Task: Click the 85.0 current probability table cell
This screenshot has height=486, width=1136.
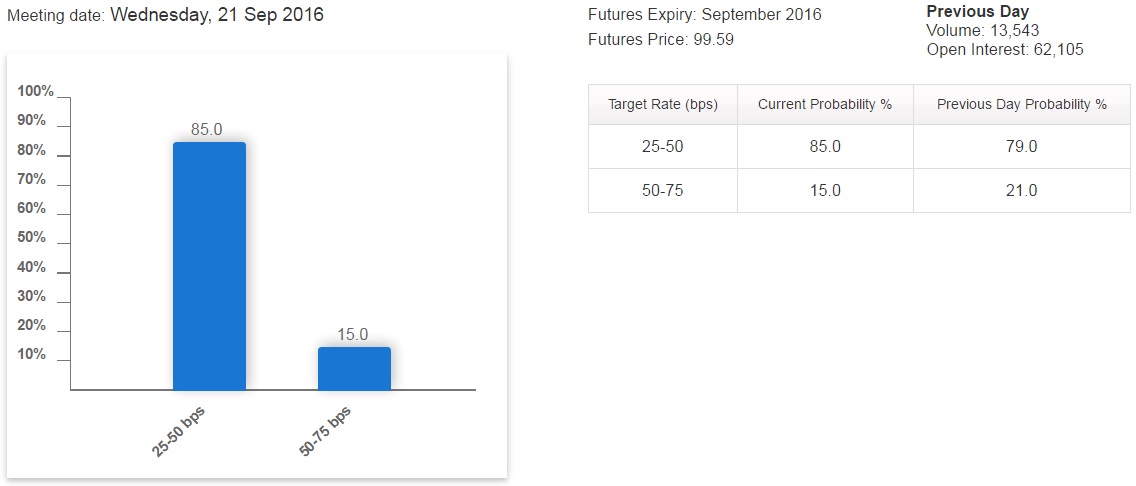Action: click(x=825, y=146)
